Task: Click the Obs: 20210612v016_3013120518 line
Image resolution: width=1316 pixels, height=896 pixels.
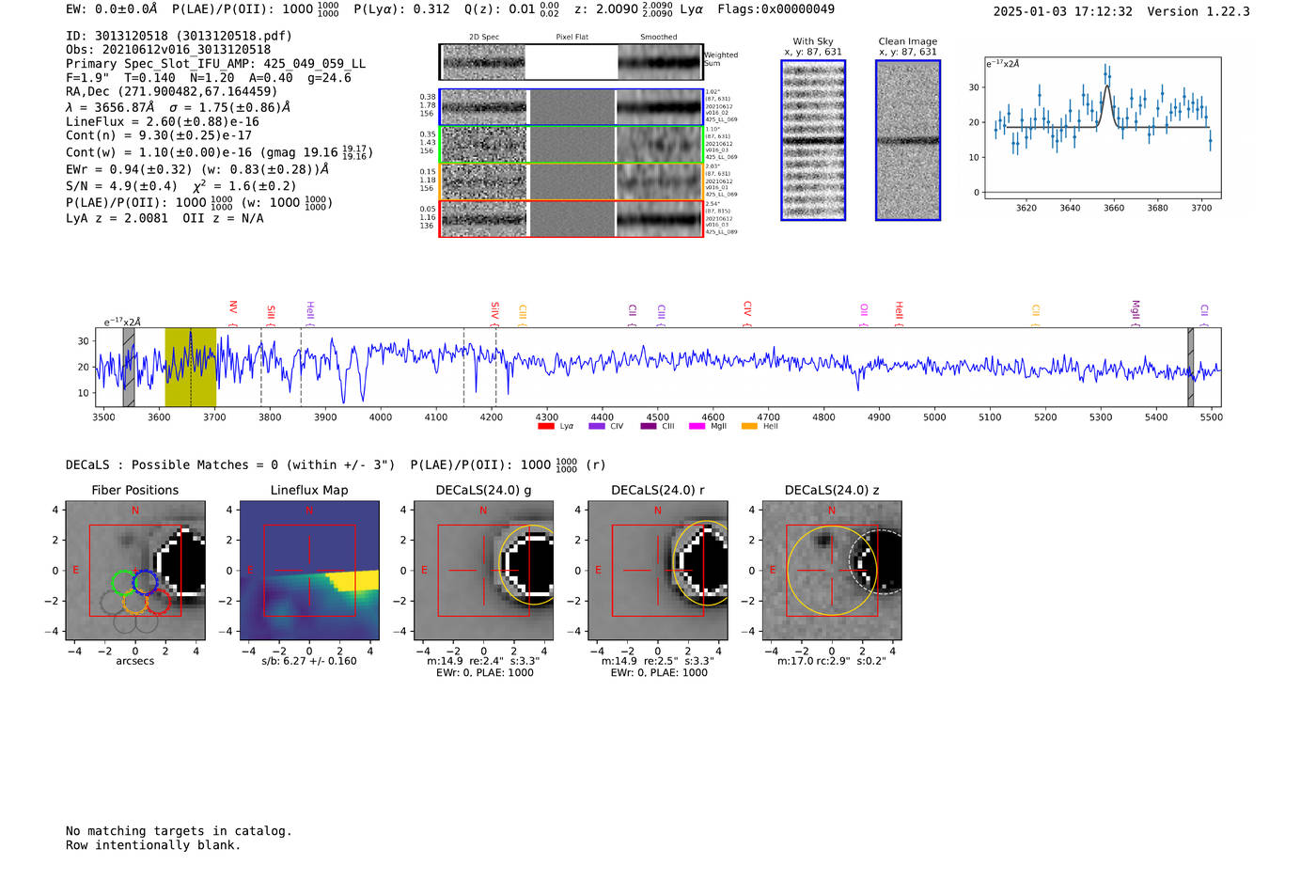Action: click(x=168, y=50)
